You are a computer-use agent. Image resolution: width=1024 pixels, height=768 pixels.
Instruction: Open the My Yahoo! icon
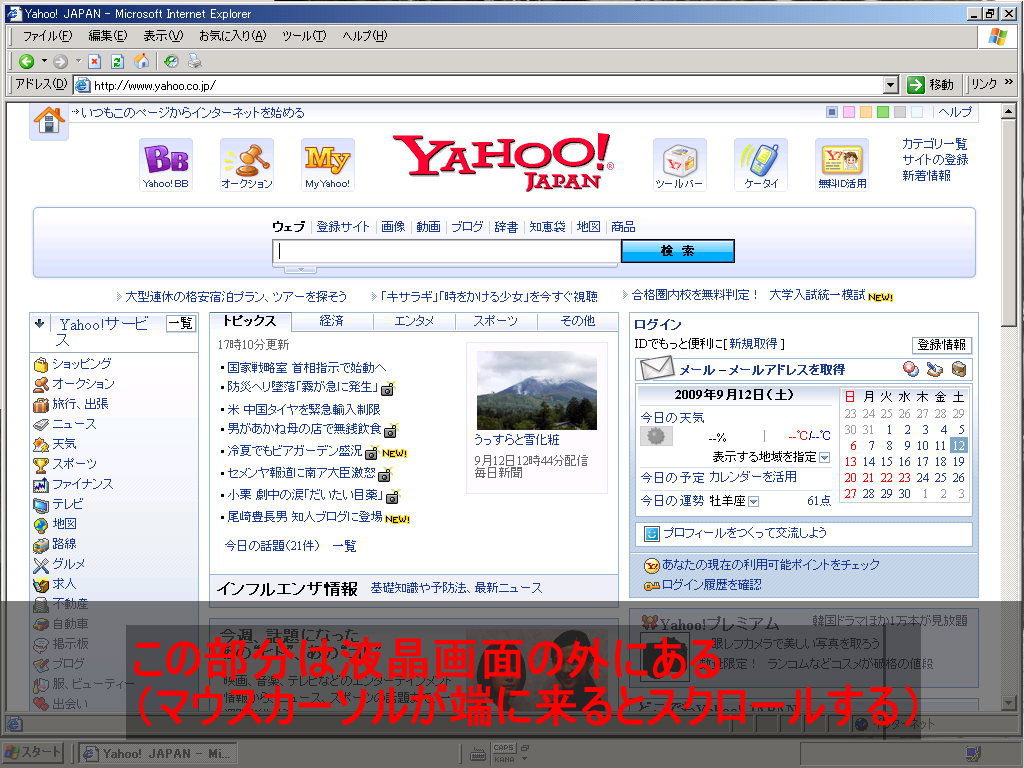[x=328, y=165]
